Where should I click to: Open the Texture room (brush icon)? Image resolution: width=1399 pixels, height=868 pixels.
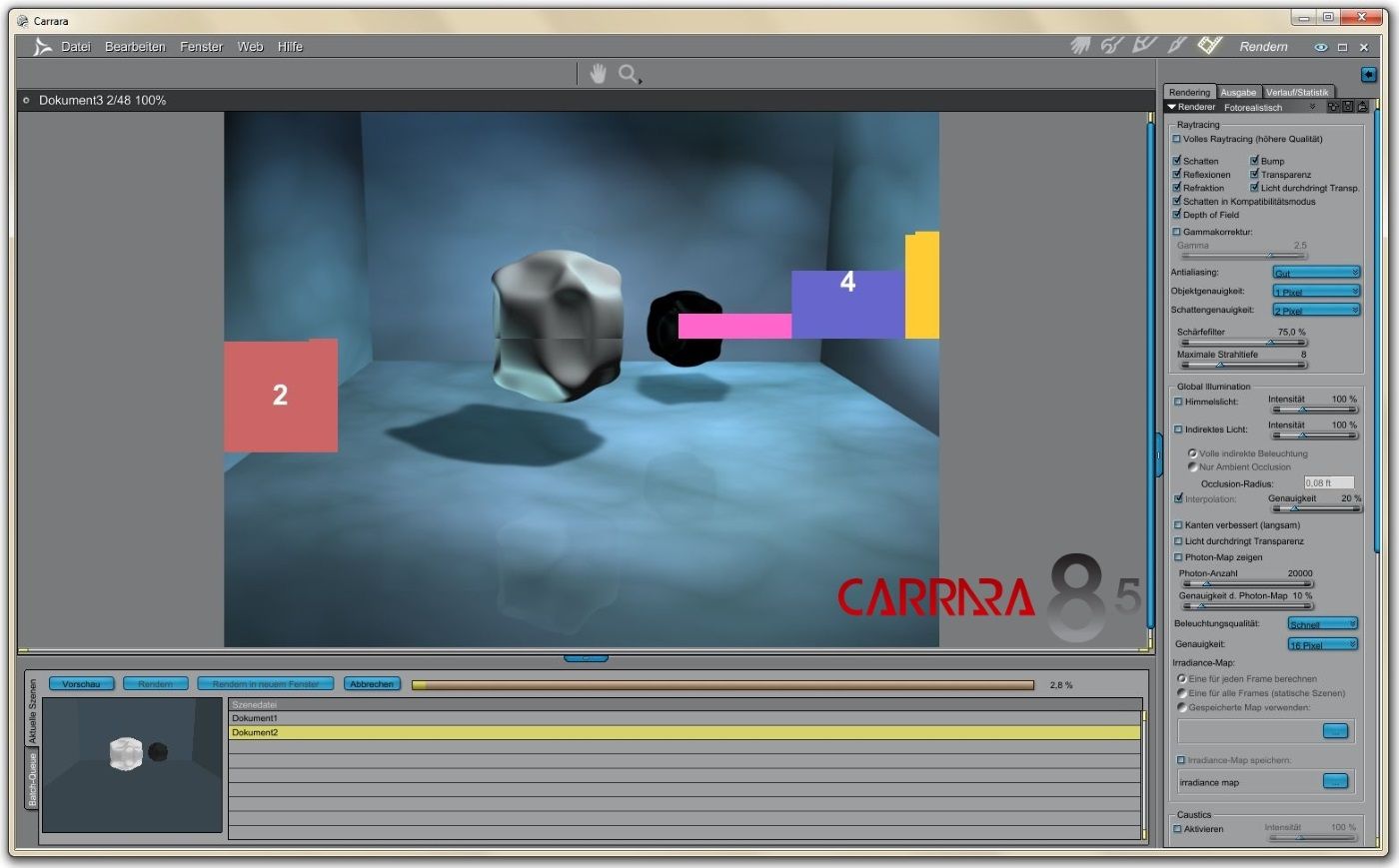pyautogui.click(x=1176, y=46)
